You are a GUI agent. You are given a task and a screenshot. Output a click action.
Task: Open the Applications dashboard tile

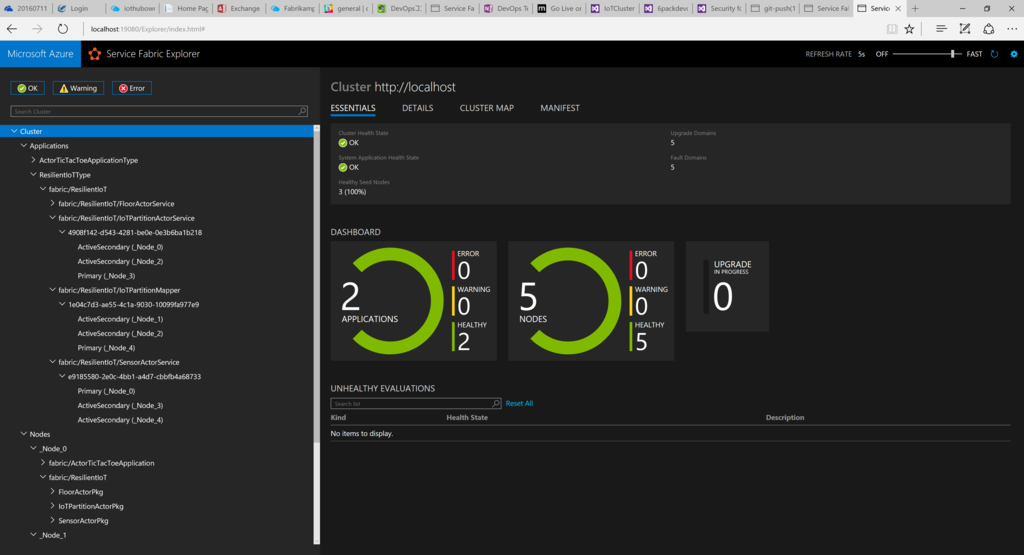click(x=413, y=301)
